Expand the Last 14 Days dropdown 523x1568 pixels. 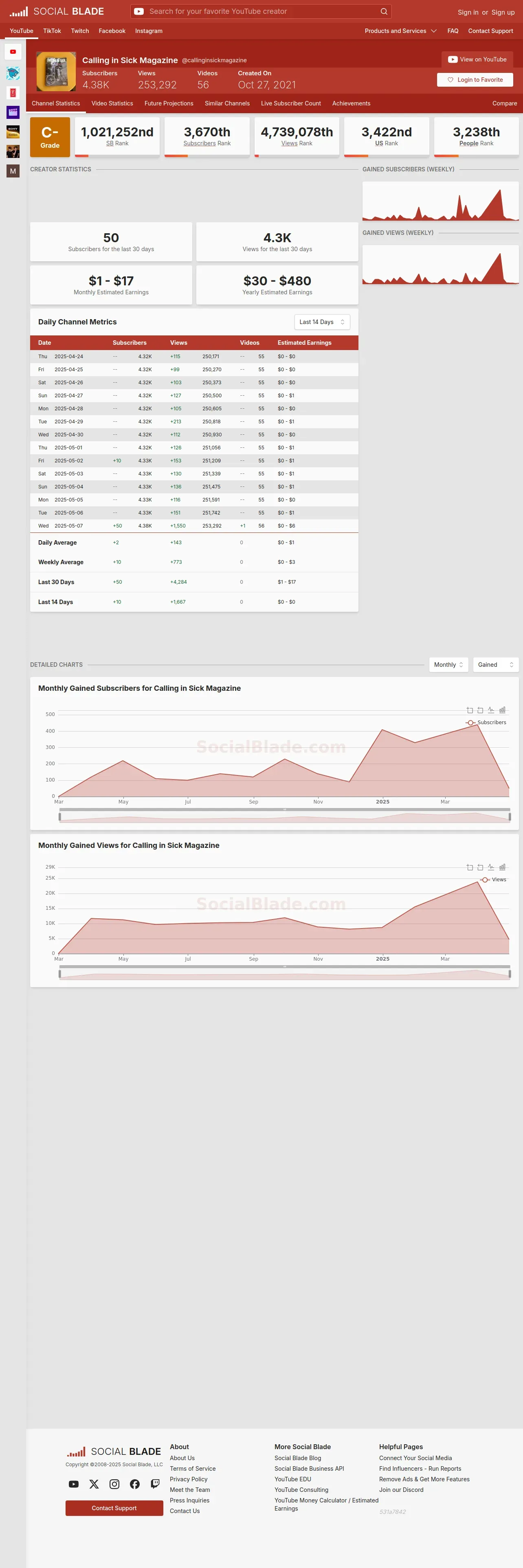(x=322, y=322)
